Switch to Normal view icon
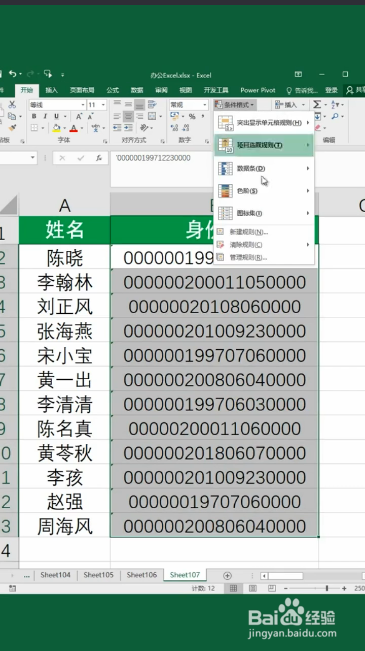This screenshot has width=365, height=651. click(233, 588)
